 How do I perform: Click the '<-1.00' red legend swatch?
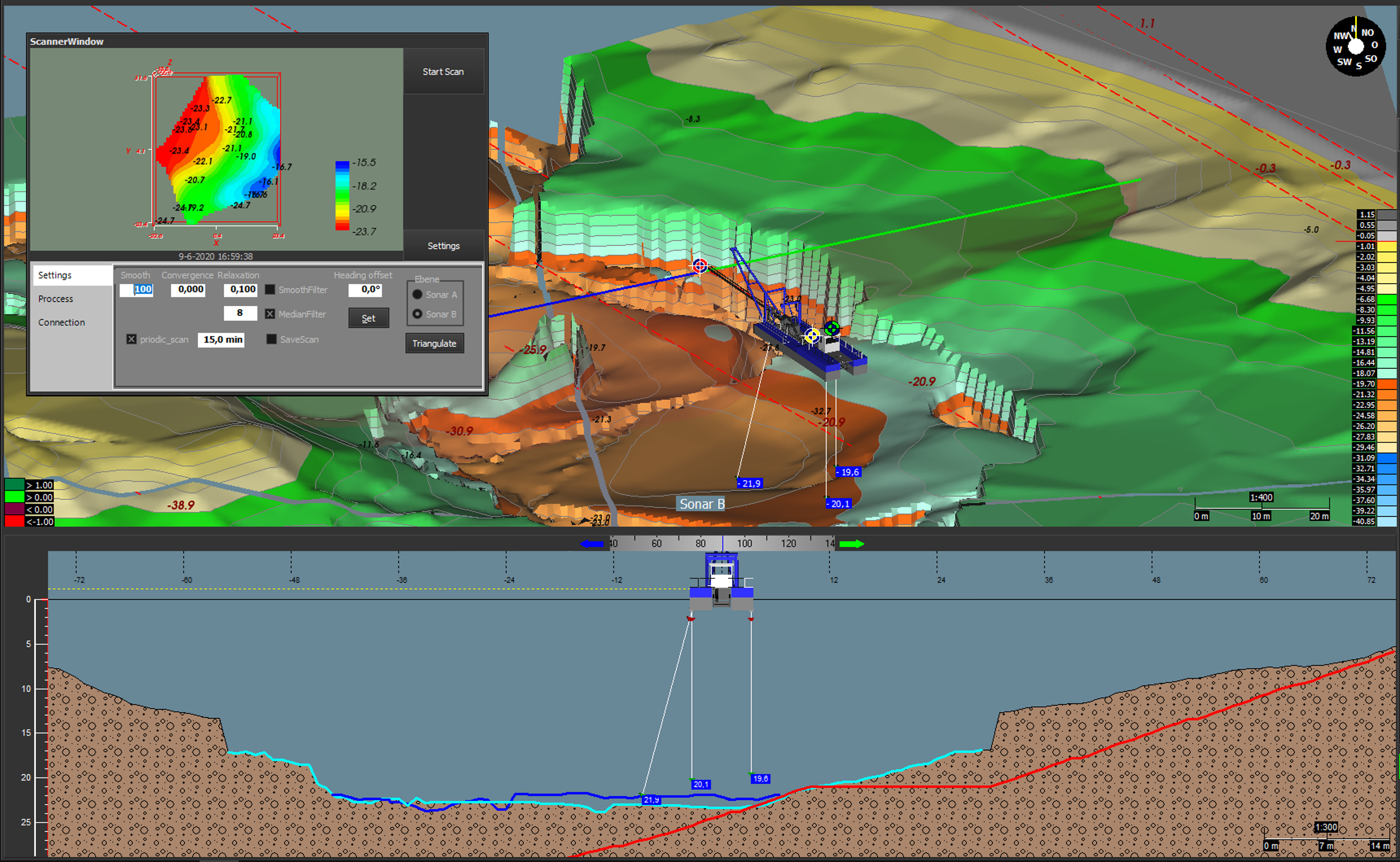pos(14,522)
